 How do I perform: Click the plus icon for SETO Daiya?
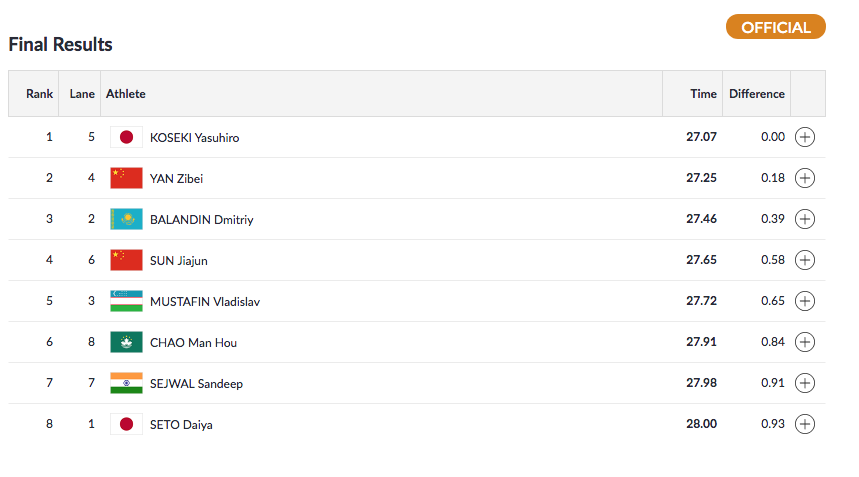click(805, 424)
